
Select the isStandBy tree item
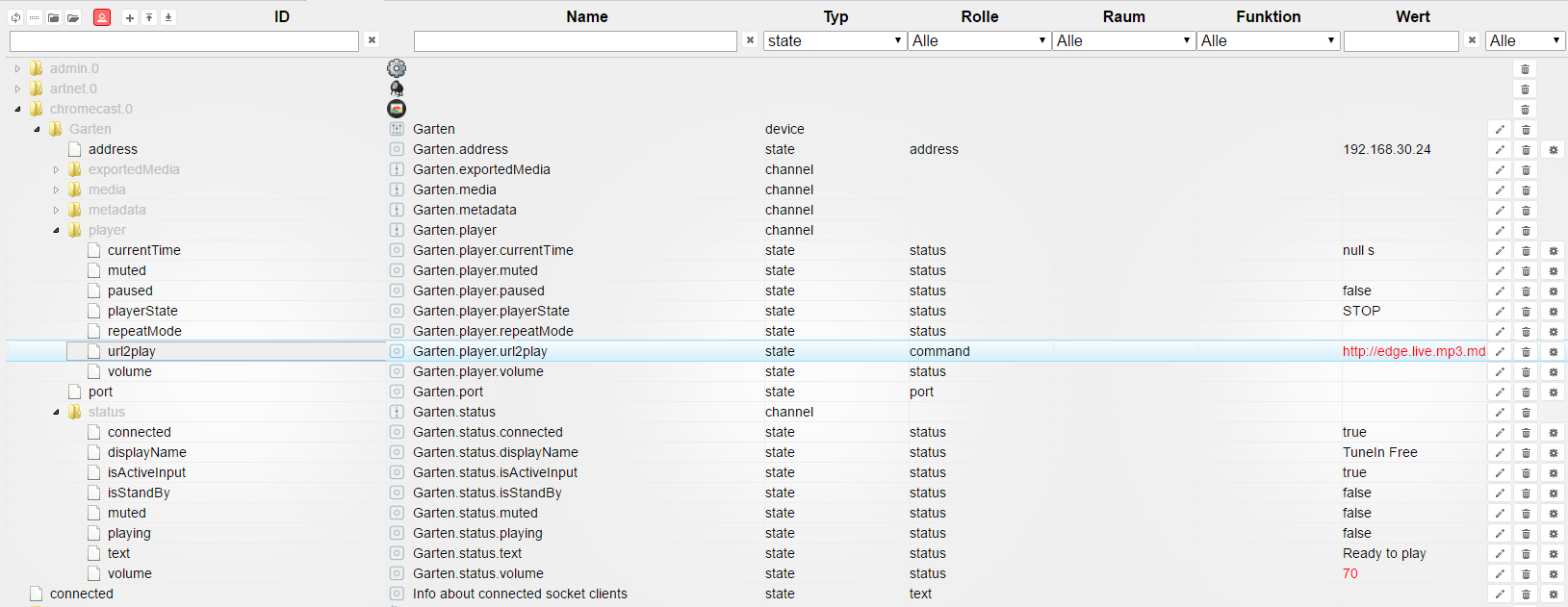point(139,493)
